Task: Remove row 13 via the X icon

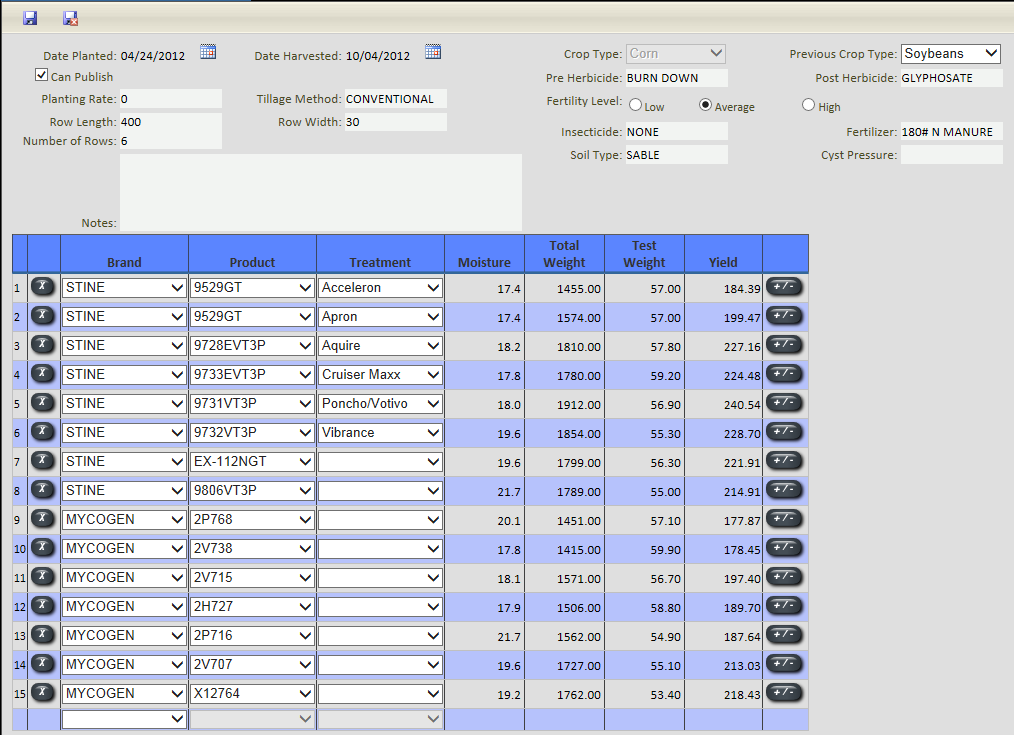Action: [43, 635]
